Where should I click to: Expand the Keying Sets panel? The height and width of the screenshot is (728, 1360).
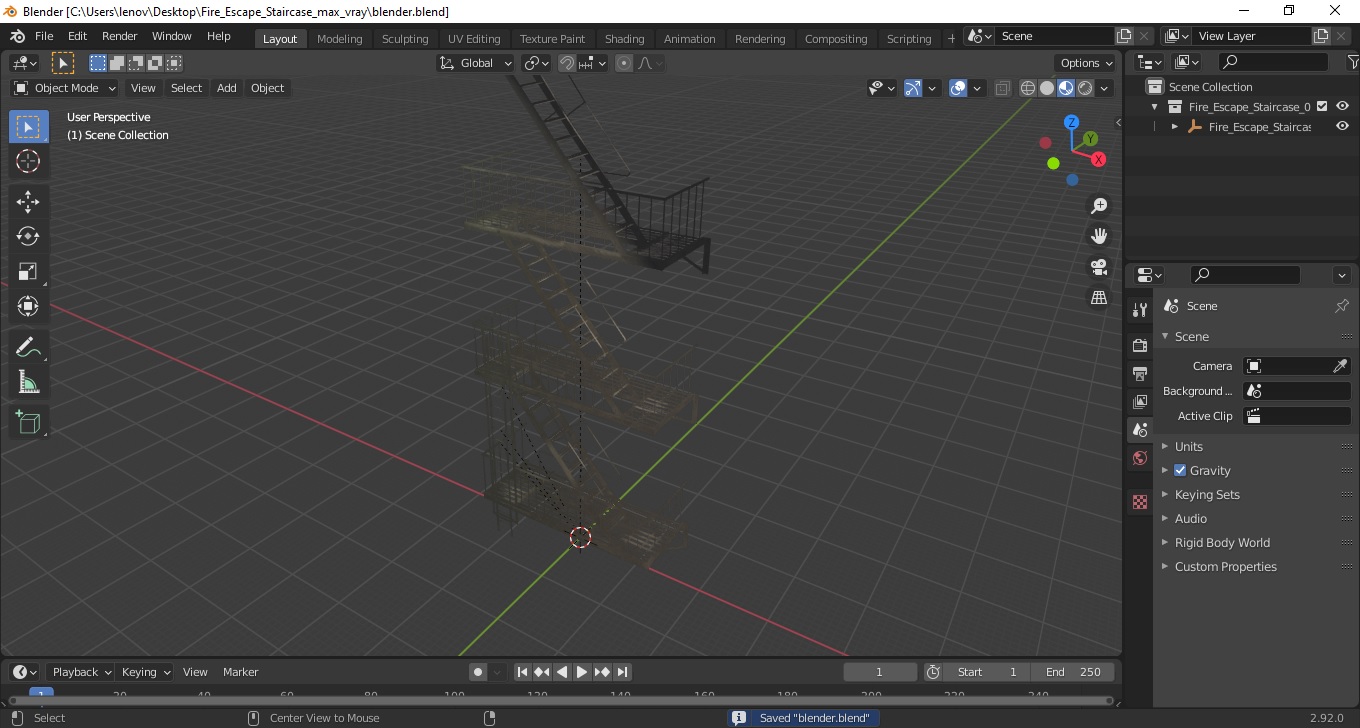point(1207,494)
